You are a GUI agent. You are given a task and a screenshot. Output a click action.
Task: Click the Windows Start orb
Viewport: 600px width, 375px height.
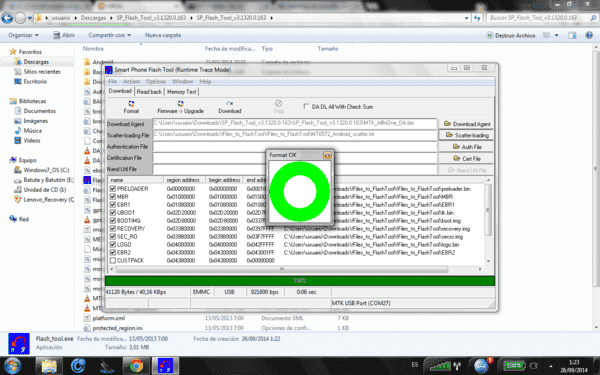pos(12,366)
